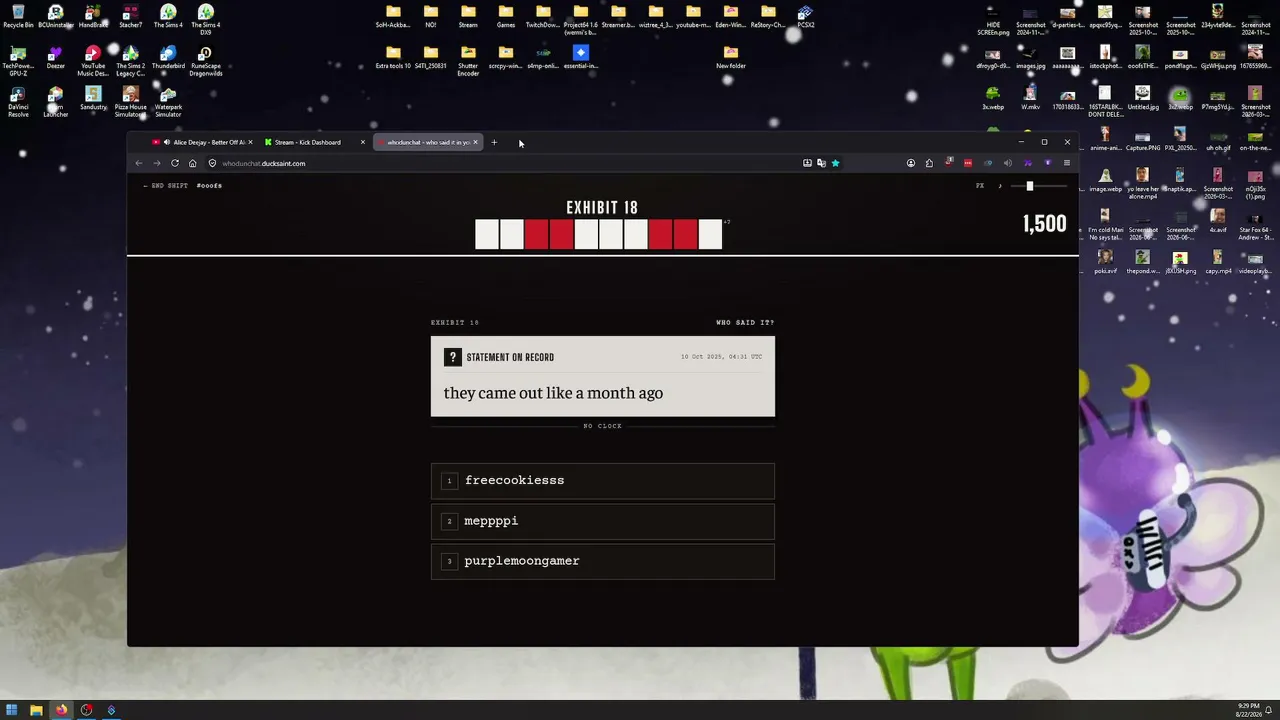Switch to Alice Deejay - Better Off Alone tab

coord(201,142)
